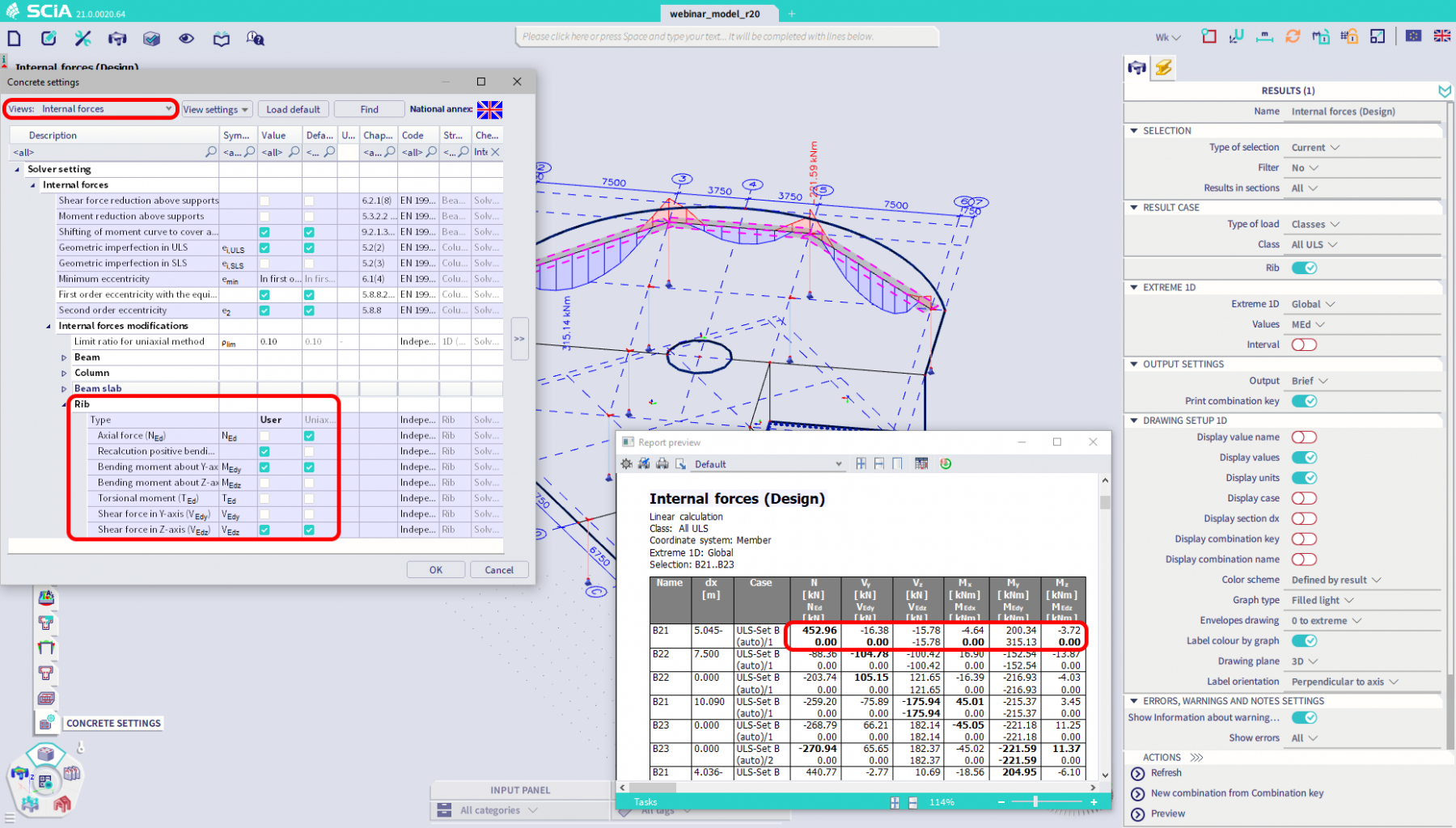Switch to the webinar_model_r20 tab
Screen dimensions: 1456x828
coord(717,13)
